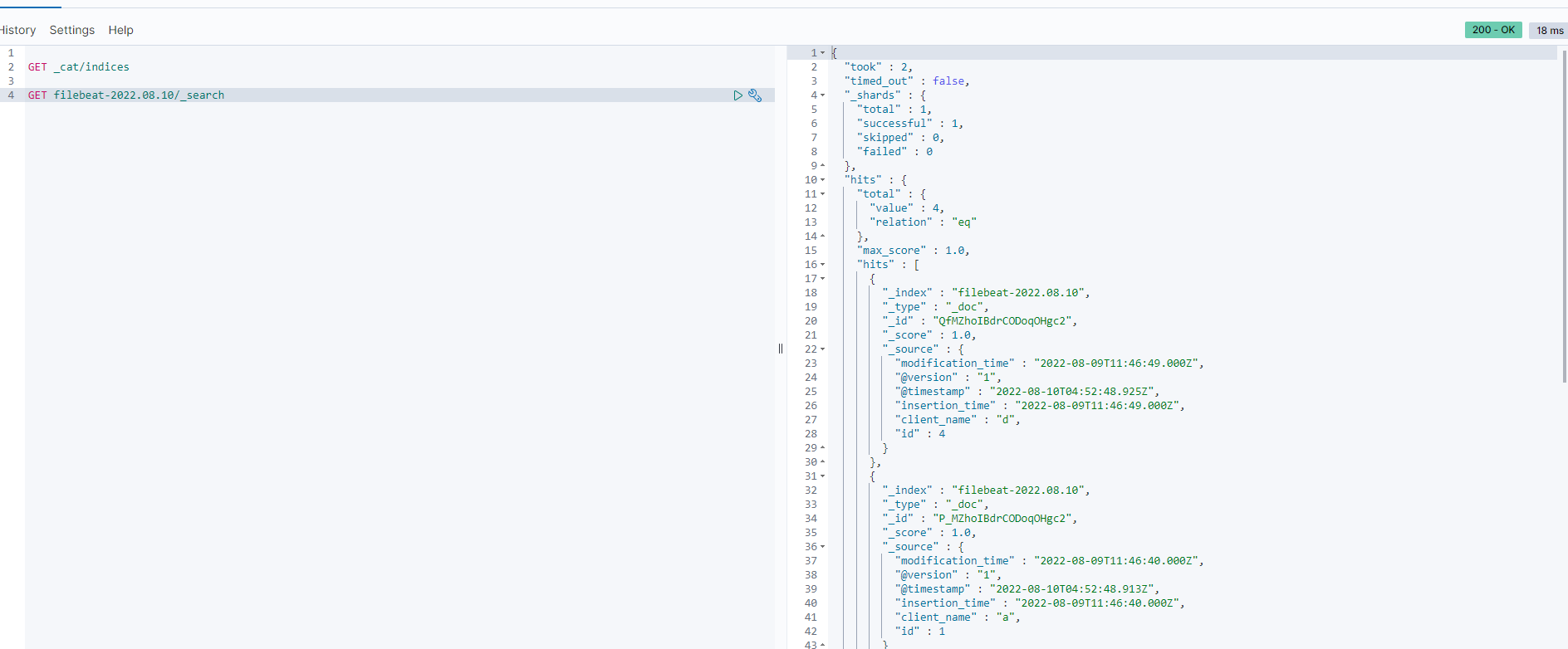Screen dimensions: 1568x649
Task: Collapse the hits array at line 16
Action: tap(823, 265)
